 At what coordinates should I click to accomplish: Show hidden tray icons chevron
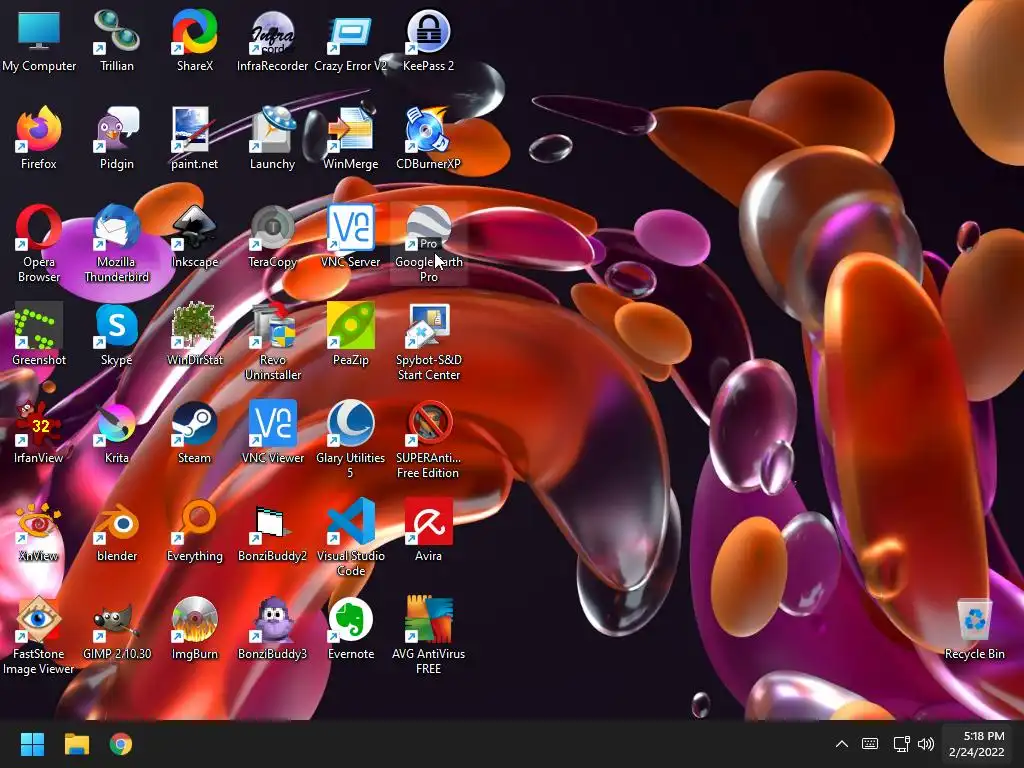tap(842, 744)
